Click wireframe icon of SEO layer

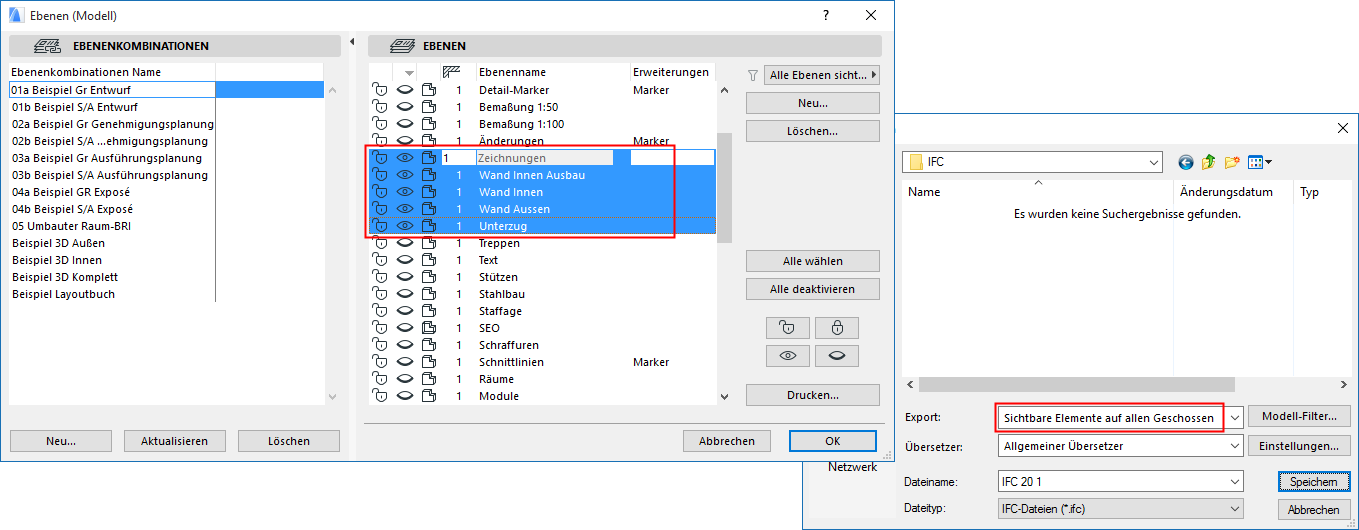click(430, 328)
